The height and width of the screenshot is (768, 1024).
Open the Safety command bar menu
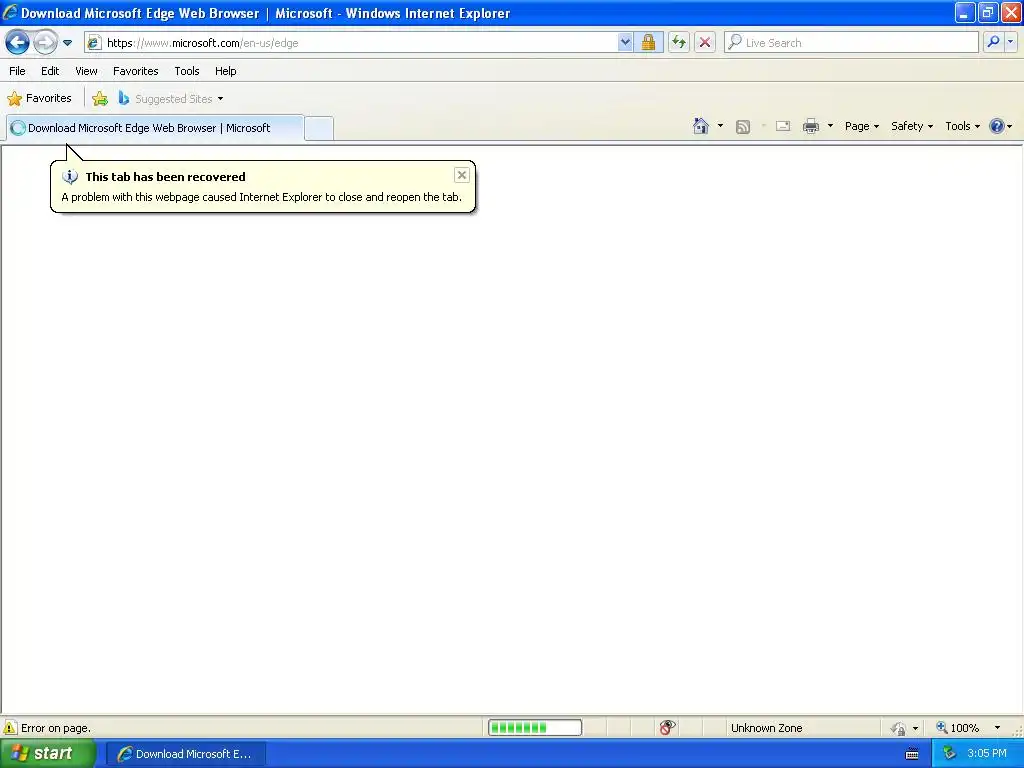(912, 126)
